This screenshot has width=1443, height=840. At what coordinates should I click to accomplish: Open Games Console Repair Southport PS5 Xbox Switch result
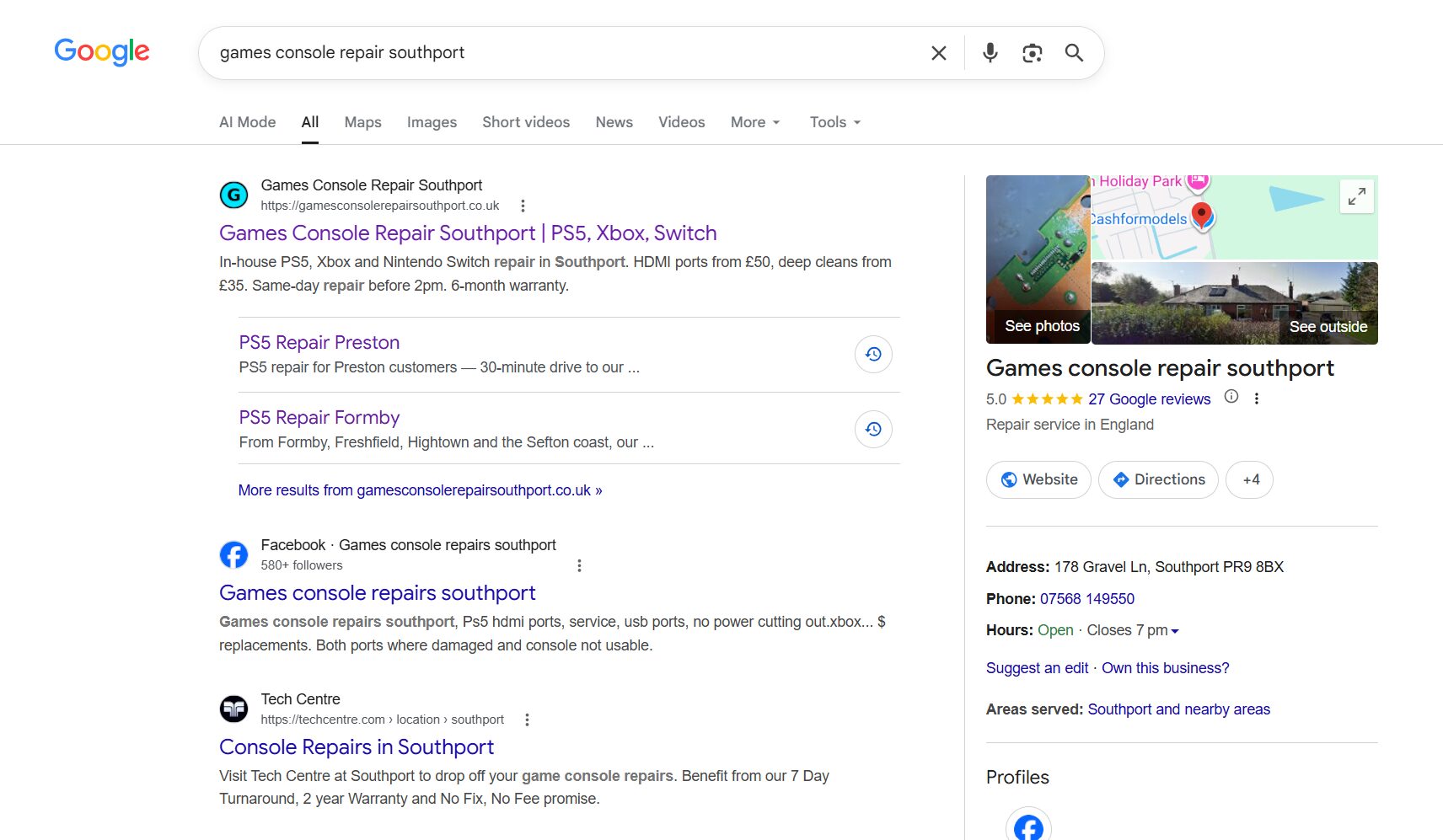[x=468, y=233]
